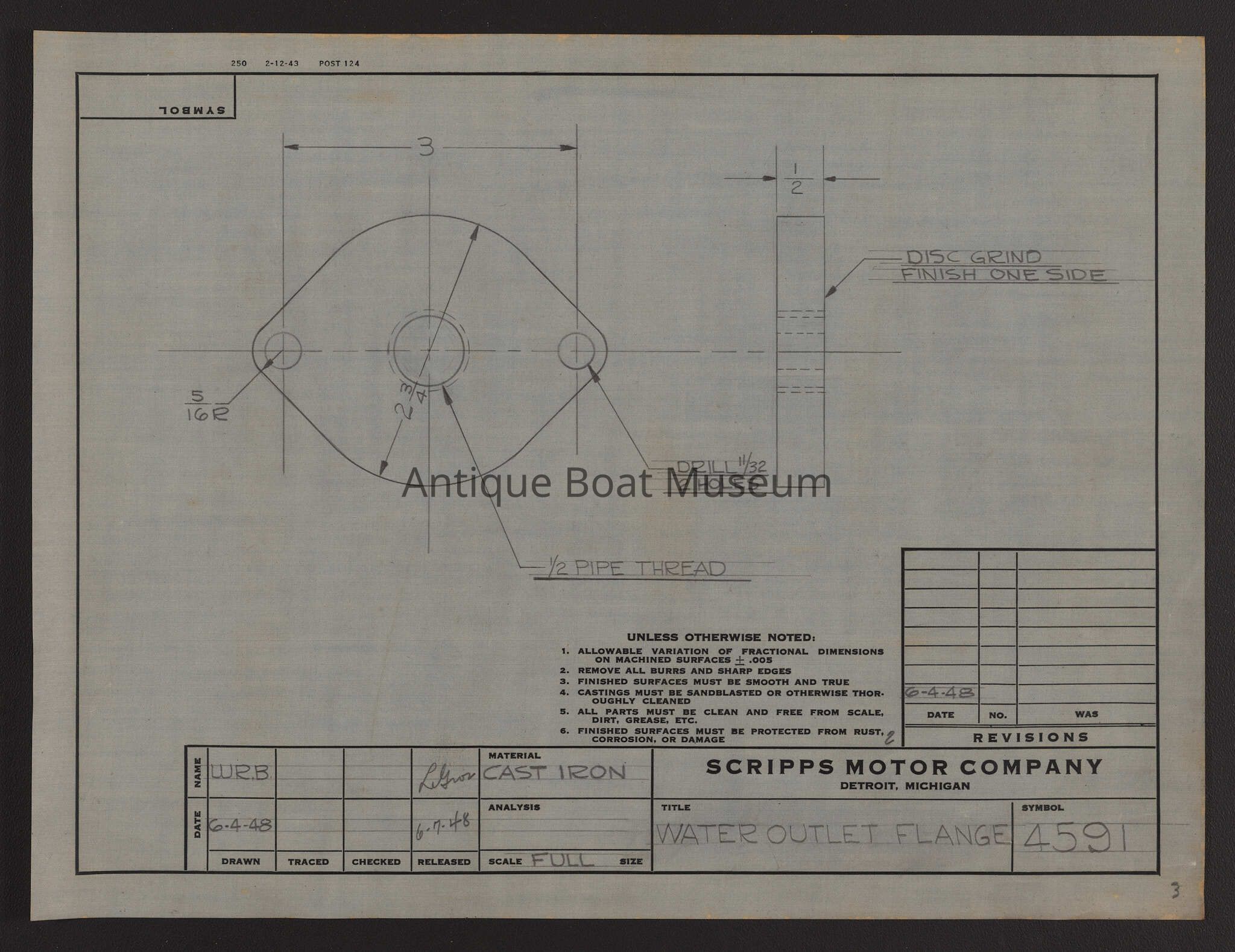Click the right bolt hole circle
Image resolution: width=1235 pixels, height=952 pixels.
coord(576,350)
